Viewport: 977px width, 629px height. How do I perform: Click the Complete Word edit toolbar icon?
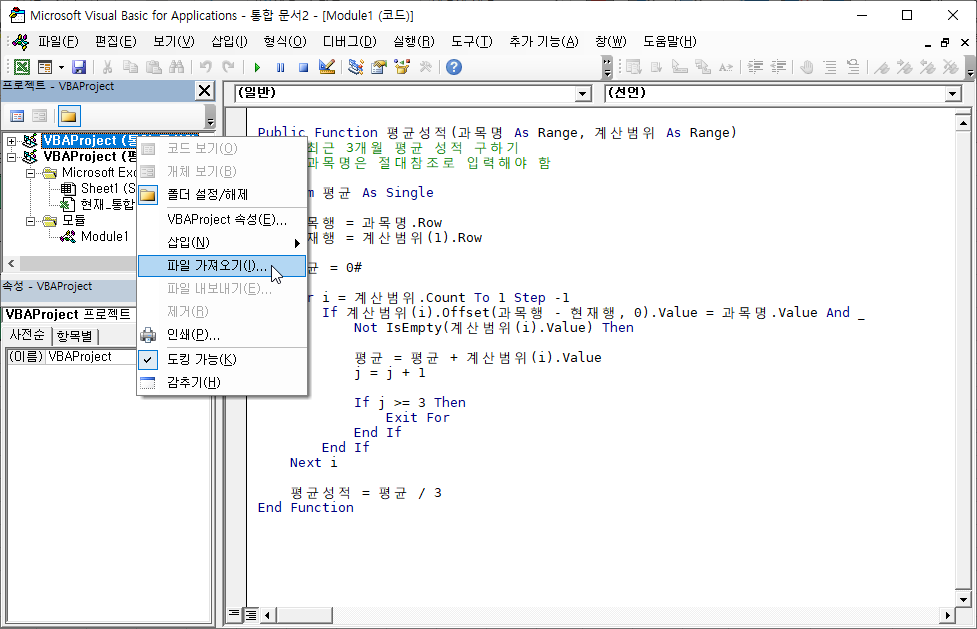coord(726,67)
